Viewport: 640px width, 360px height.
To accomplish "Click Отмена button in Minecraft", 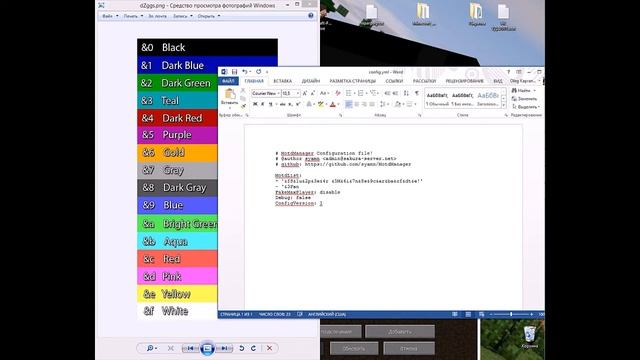I will (409, 349).
